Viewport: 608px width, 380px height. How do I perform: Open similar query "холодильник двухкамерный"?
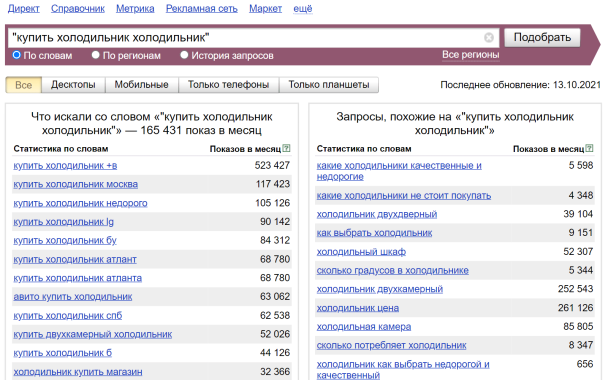380,289
